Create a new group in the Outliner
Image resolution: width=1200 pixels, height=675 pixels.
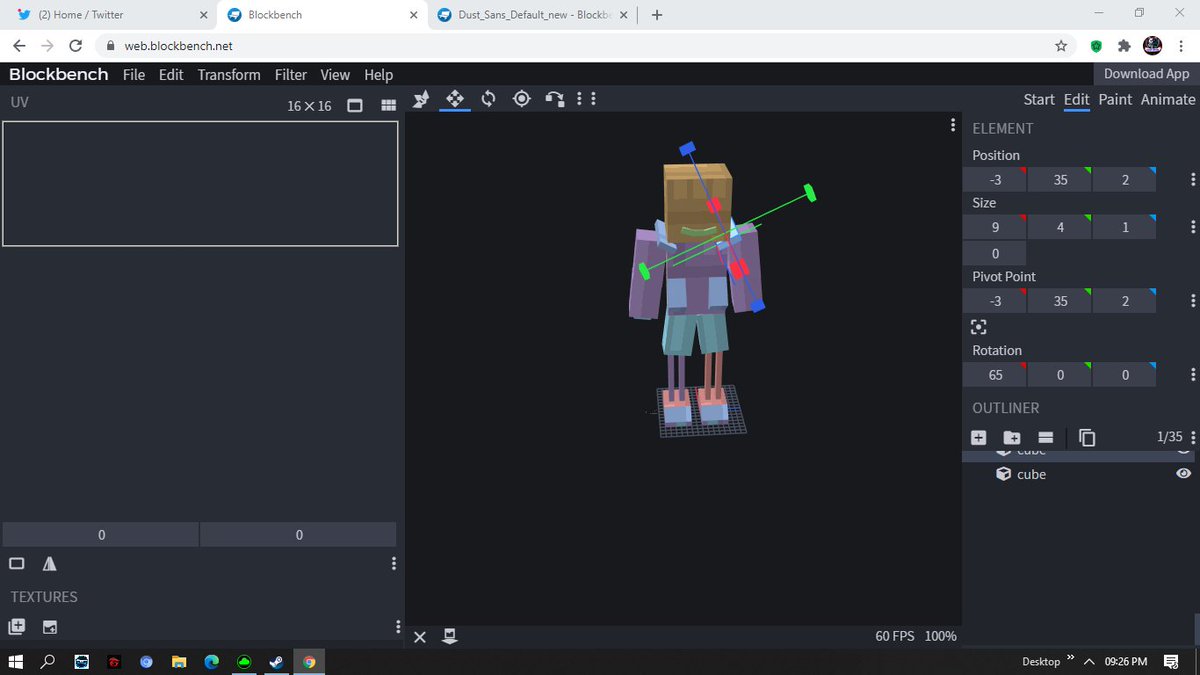point(1012,437)
